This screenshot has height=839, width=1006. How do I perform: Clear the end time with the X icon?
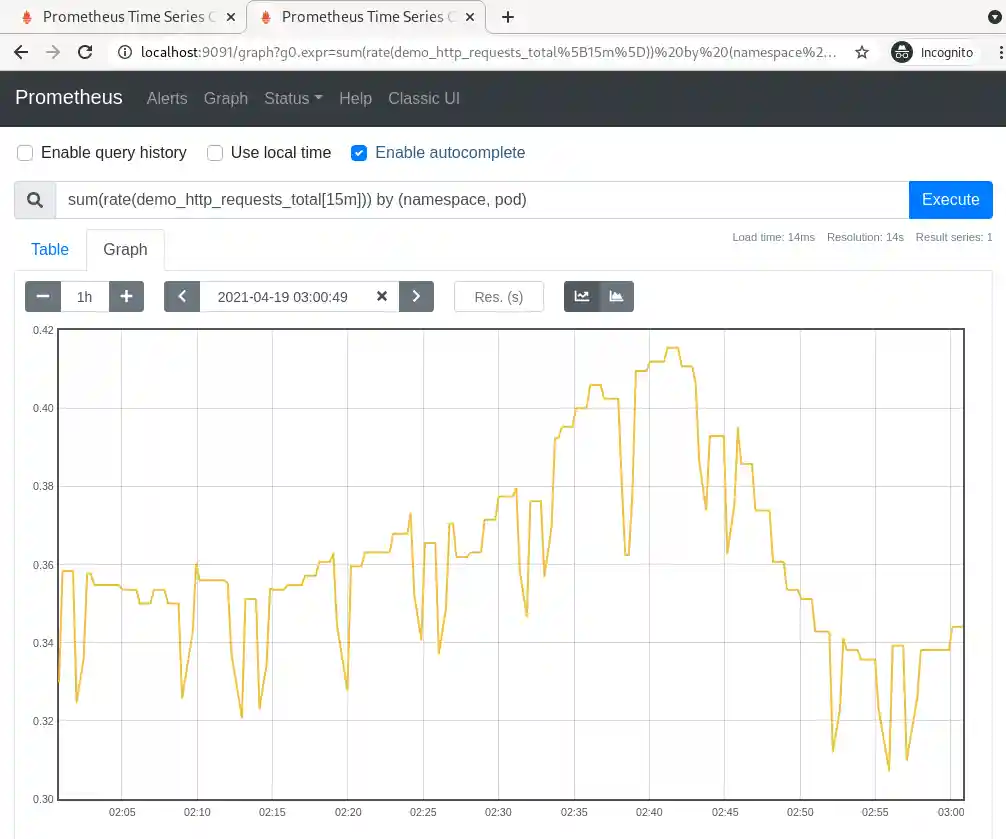(381, 296)
